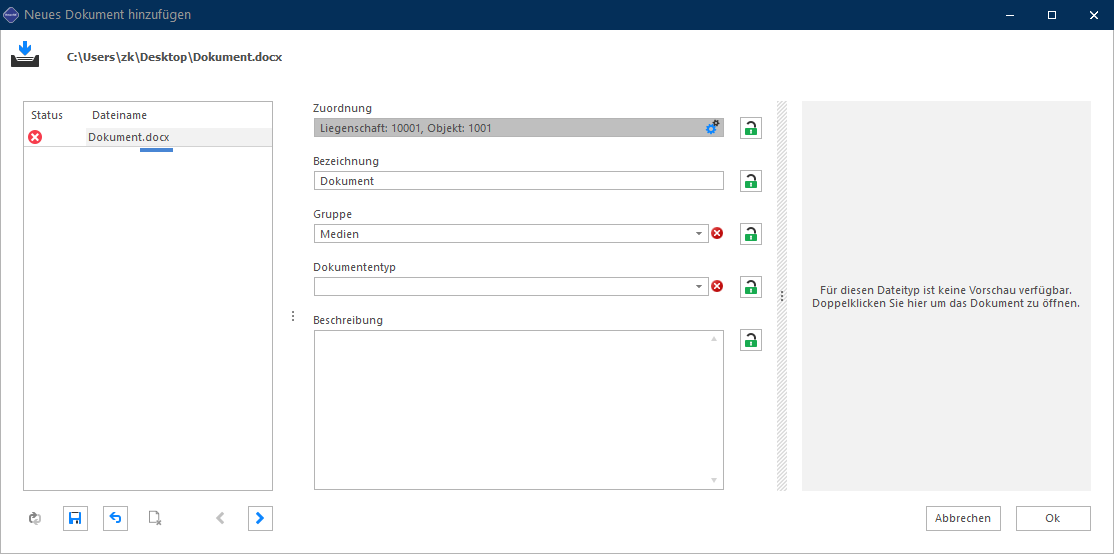The height and width of the screenshot is (554, 1114).
Task: Close the Neues Dokument hinzufügen dialog
Action: tap(1093, 15)
